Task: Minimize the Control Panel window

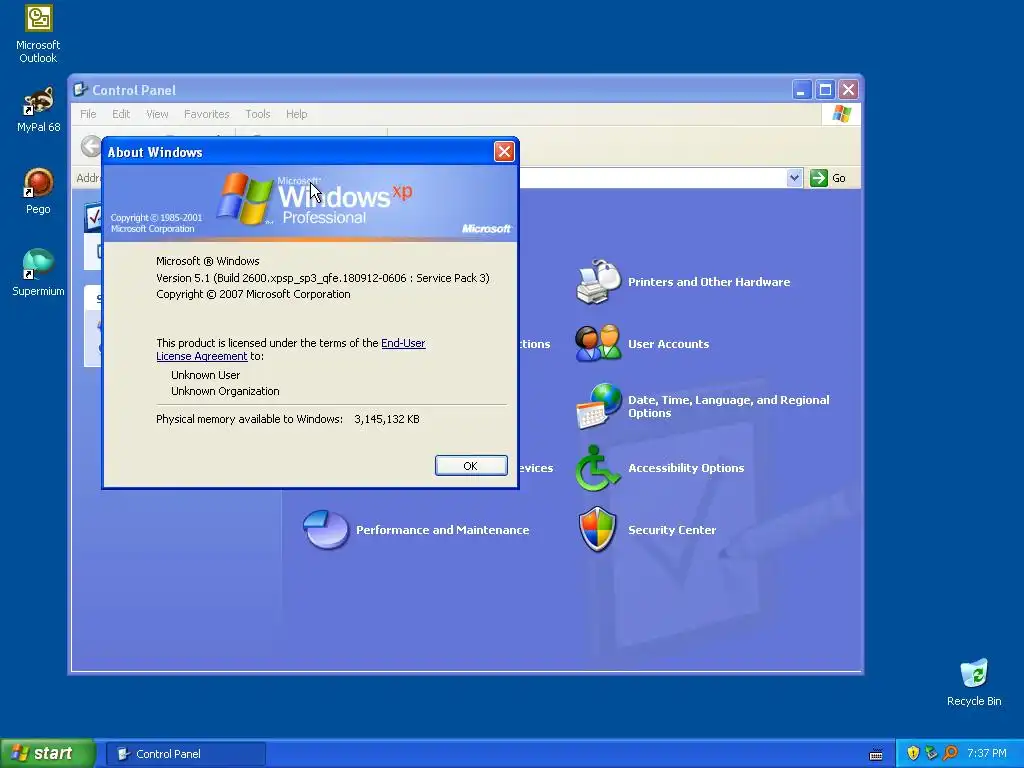Action: [x=801, y=89]
